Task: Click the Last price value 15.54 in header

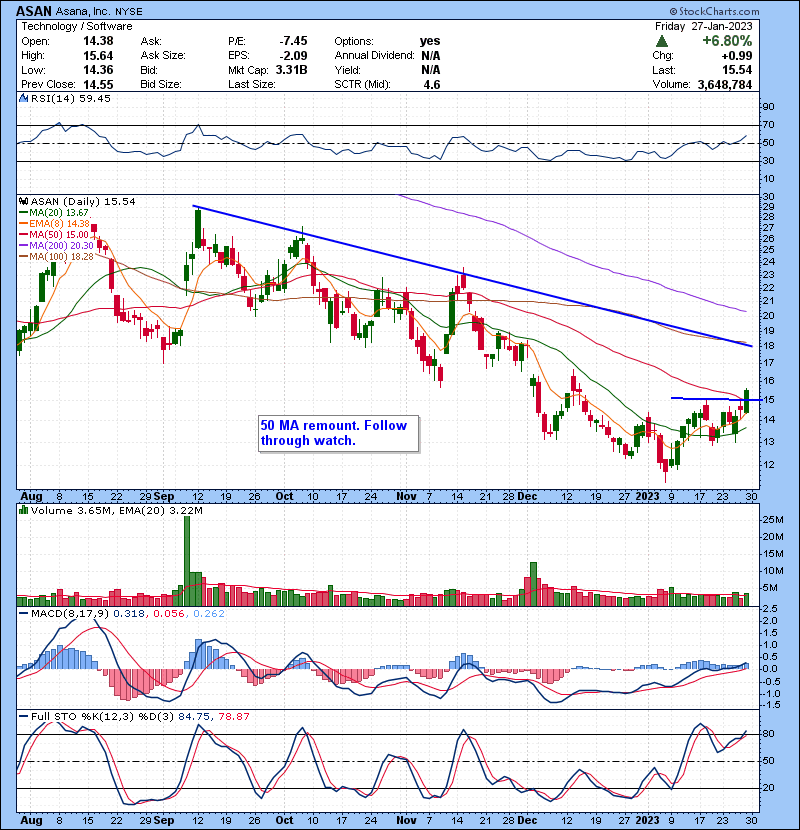Action: pos(737,70)
